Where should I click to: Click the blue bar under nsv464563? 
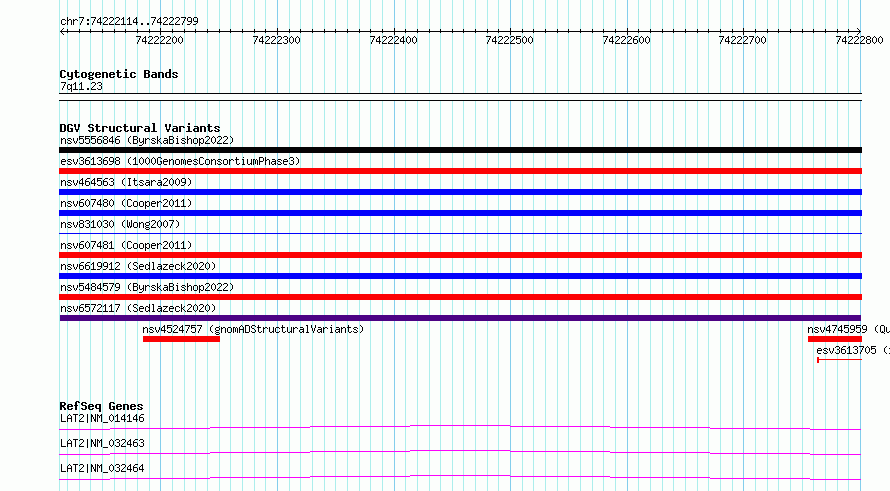coord(460,192)
